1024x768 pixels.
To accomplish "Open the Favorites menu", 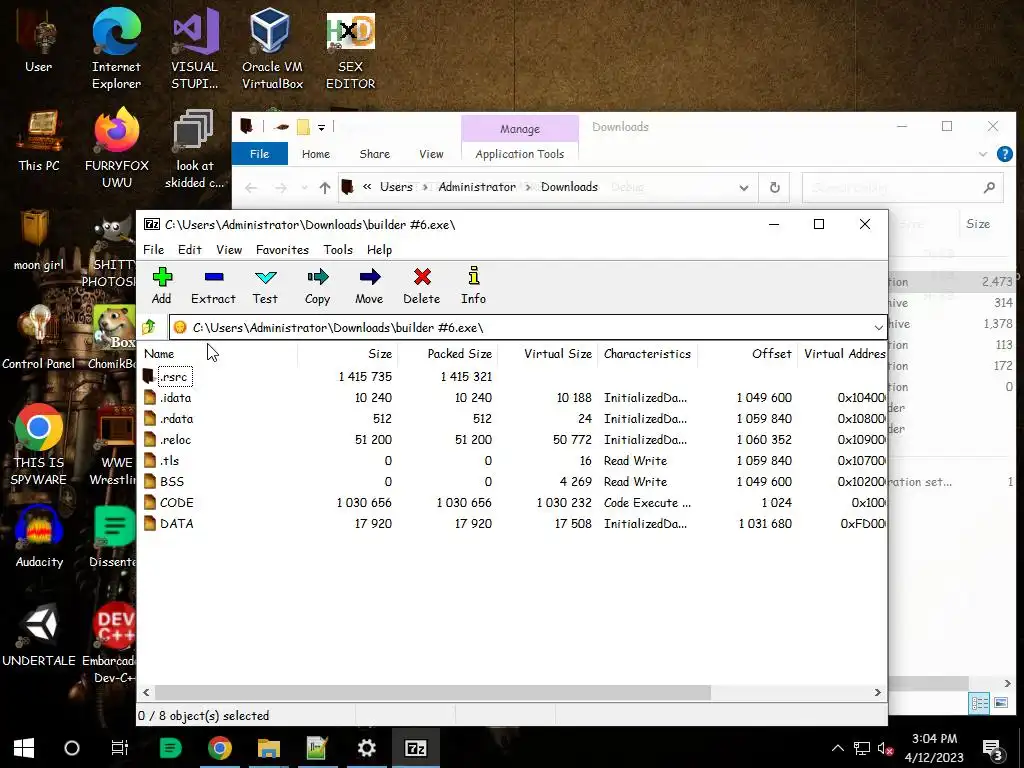I will 282,249.
